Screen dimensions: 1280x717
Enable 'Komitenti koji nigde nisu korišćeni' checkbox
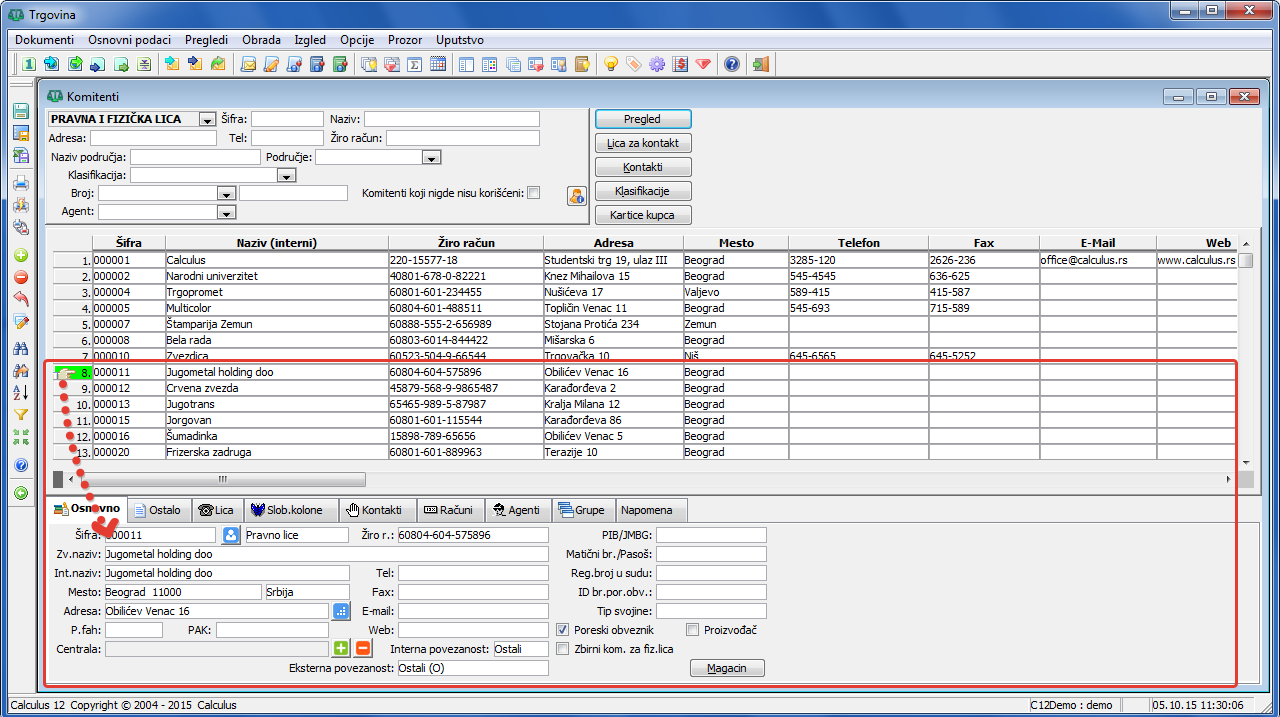tap(534, 193)
